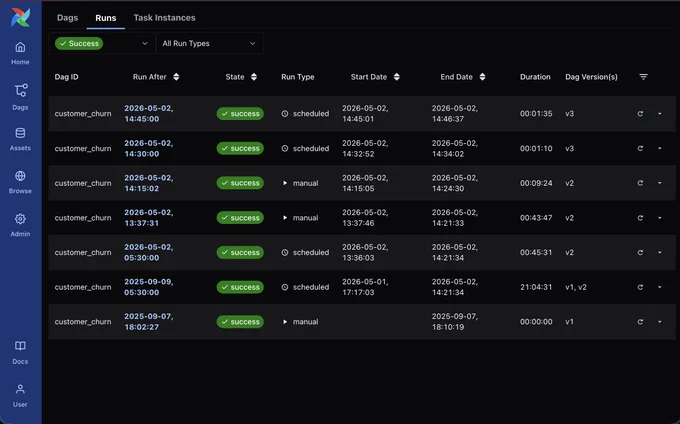Open the User menu
Viewport: 680px width, 424px height.
[x=20, y=395]
